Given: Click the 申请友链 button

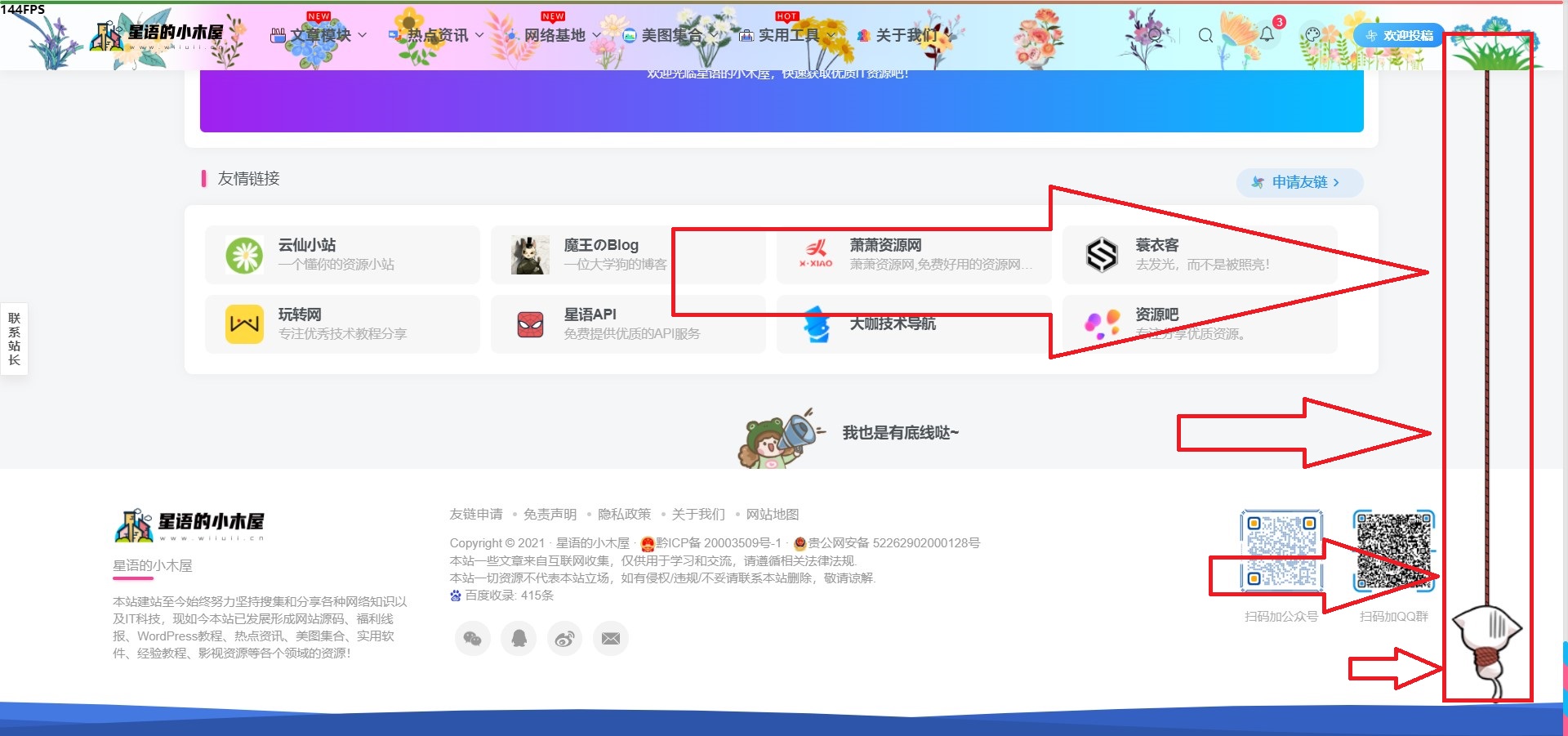Looking at the screenshot, I should click(1299, 182).
